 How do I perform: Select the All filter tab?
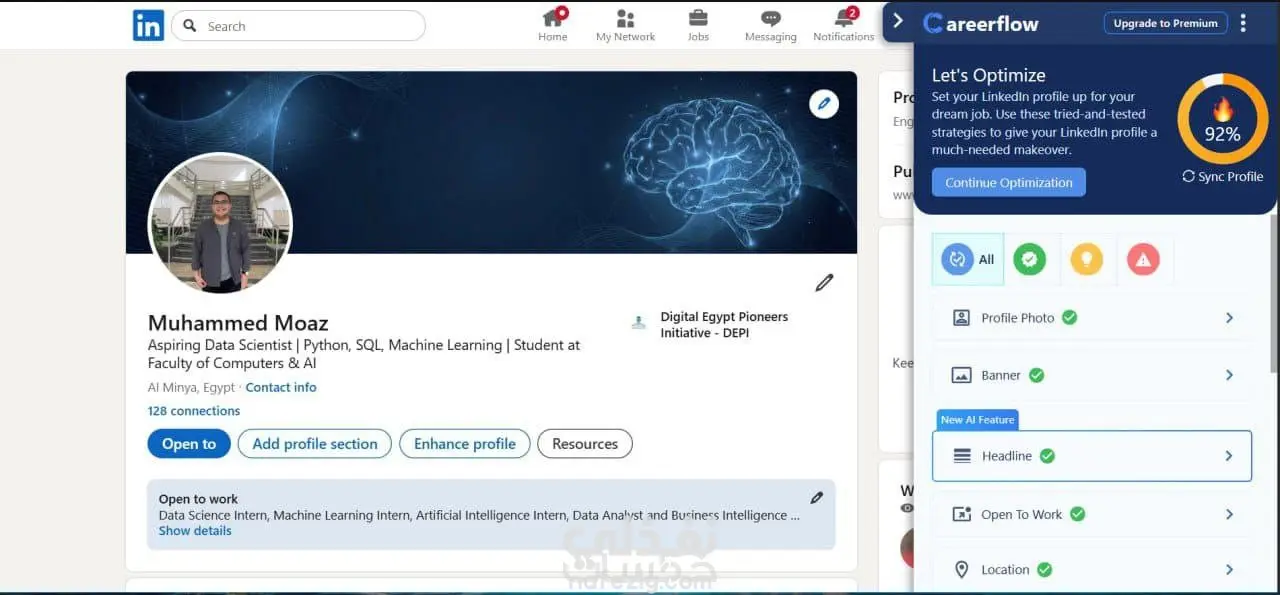pyautogui.click(x=968, y=260)
